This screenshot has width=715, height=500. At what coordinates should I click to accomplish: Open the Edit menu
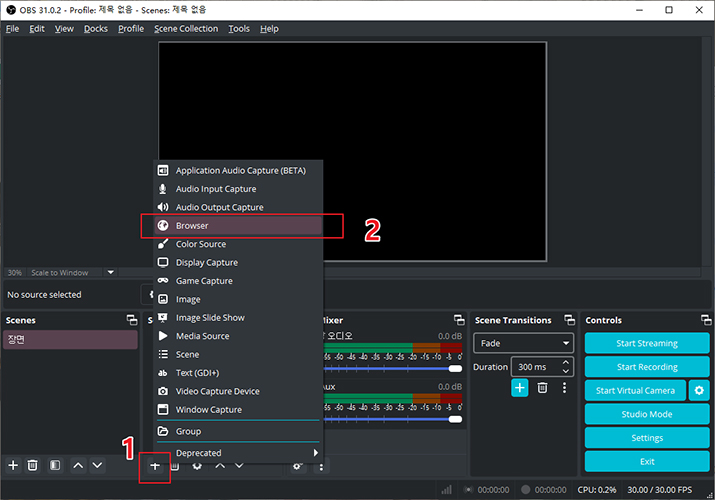click(37, 29)
